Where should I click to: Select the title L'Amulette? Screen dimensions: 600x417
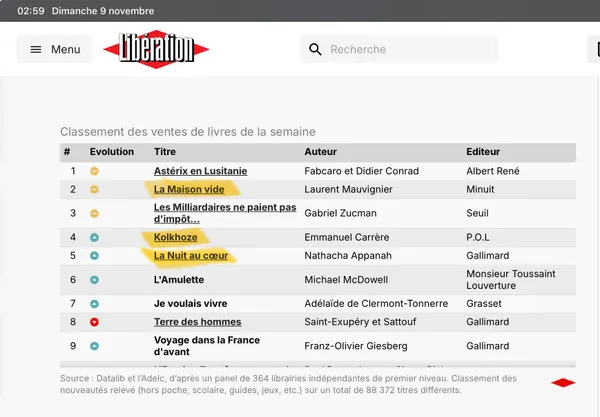click(x=179, y=280)
